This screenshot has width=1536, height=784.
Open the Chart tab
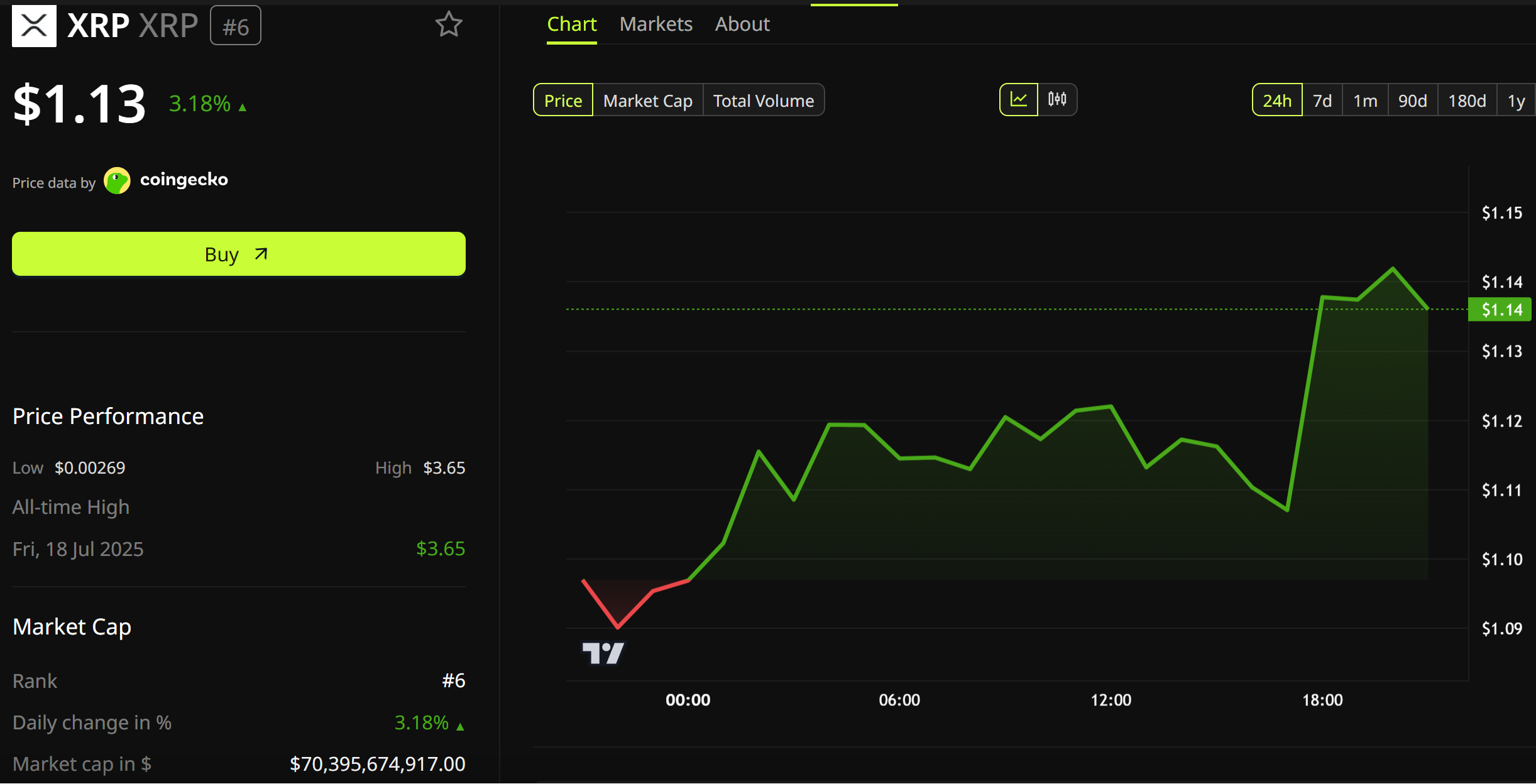(x=571, y=24)
